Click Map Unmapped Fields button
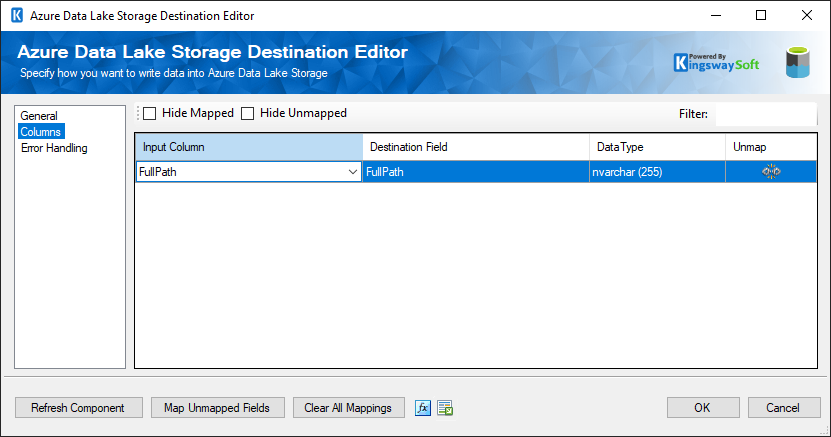 pyautogui.click(x=217, y=408)
